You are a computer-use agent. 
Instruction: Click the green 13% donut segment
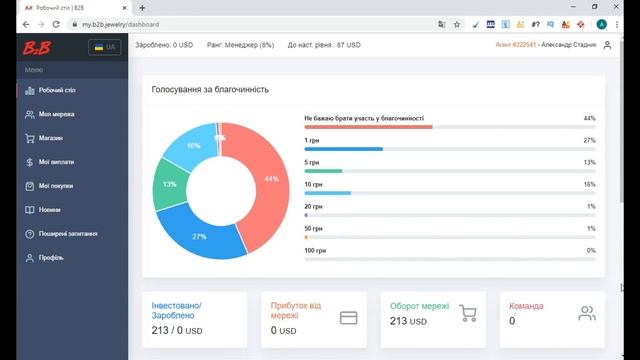pyautogui.click(x=169, y=184)
